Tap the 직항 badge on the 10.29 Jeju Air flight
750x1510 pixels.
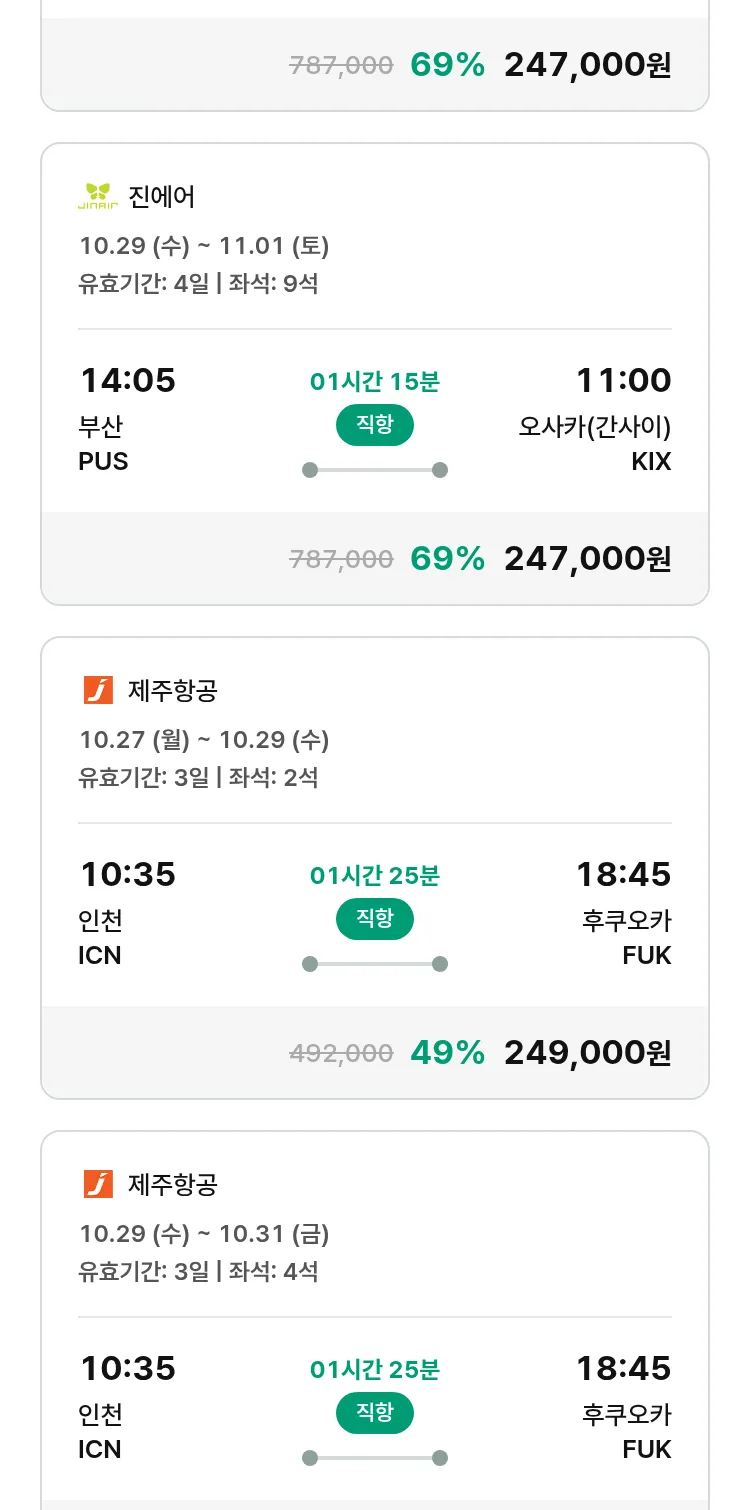click(x=374, y=1413)
